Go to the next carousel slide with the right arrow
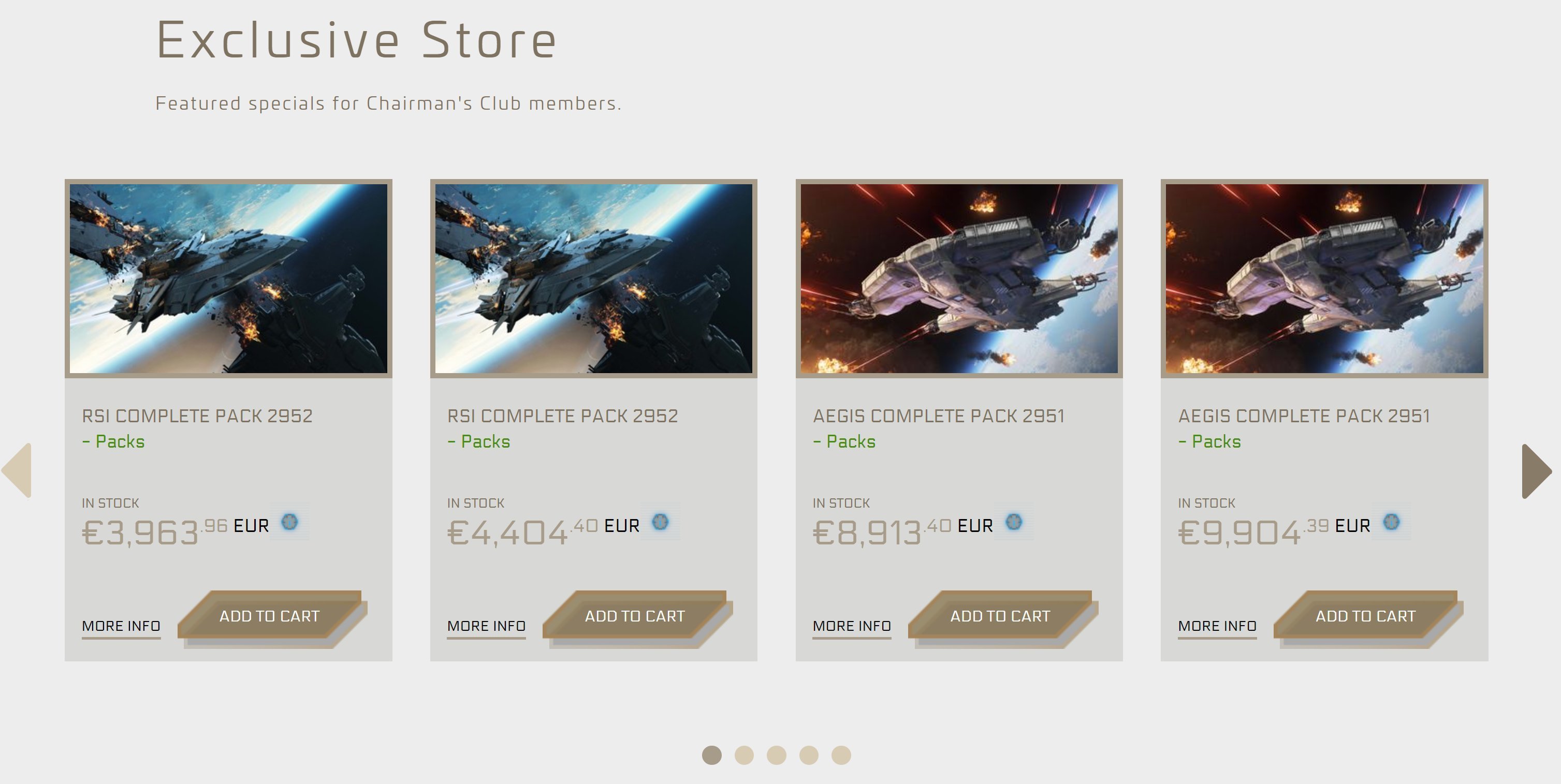The height and width of the screenshot is (784, 1561). pyautogui.click(x=1536, y=471)
